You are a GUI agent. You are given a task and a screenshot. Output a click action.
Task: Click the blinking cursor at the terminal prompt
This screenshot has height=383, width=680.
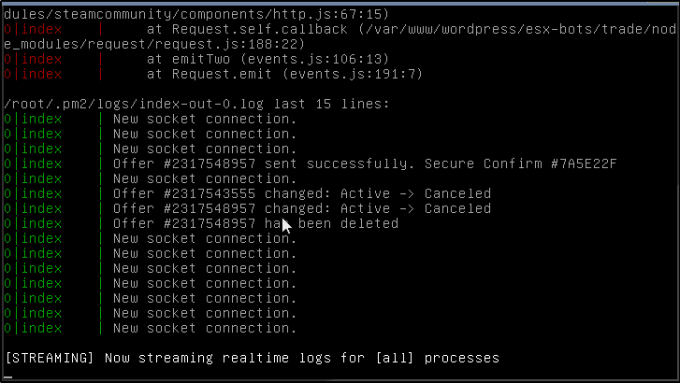point(8,377)
